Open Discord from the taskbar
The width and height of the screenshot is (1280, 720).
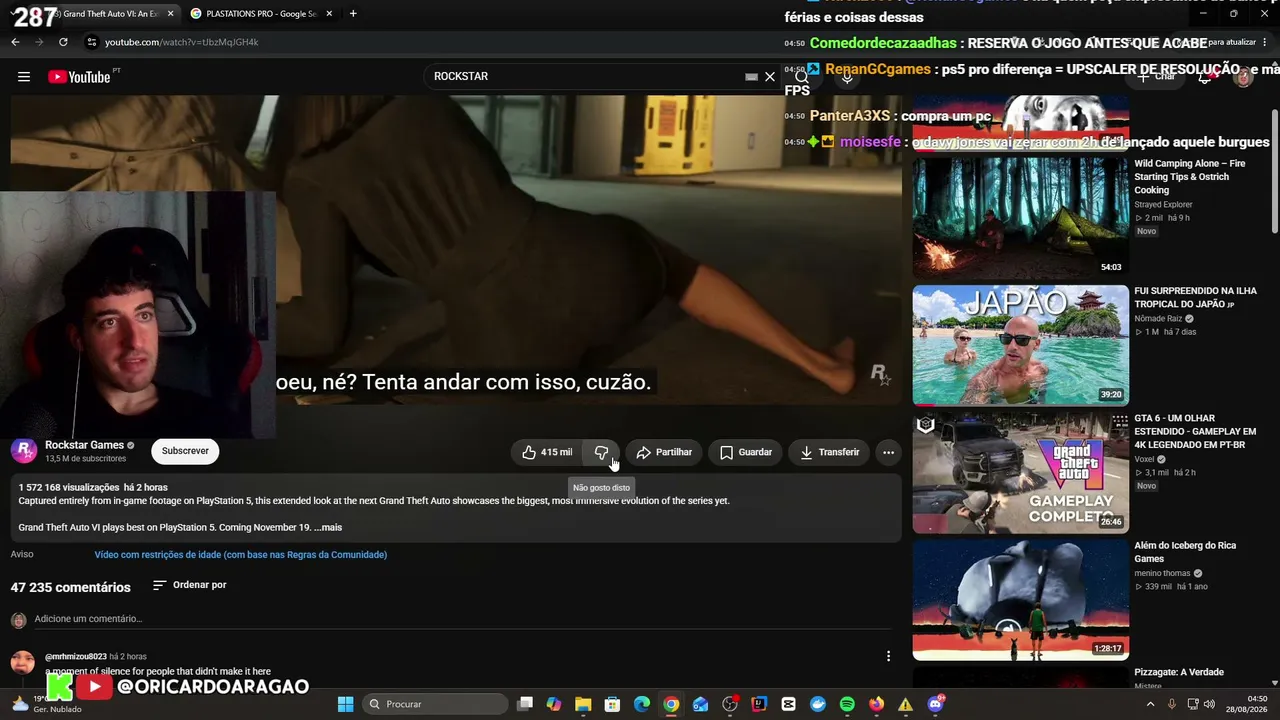point(935,704)
